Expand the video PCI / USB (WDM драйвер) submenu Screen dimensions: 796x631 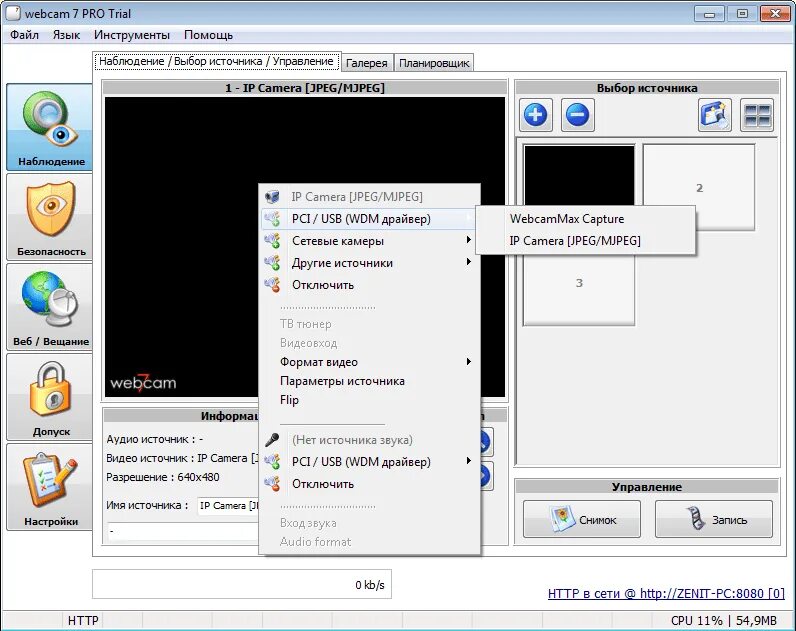tap(370, 219)
